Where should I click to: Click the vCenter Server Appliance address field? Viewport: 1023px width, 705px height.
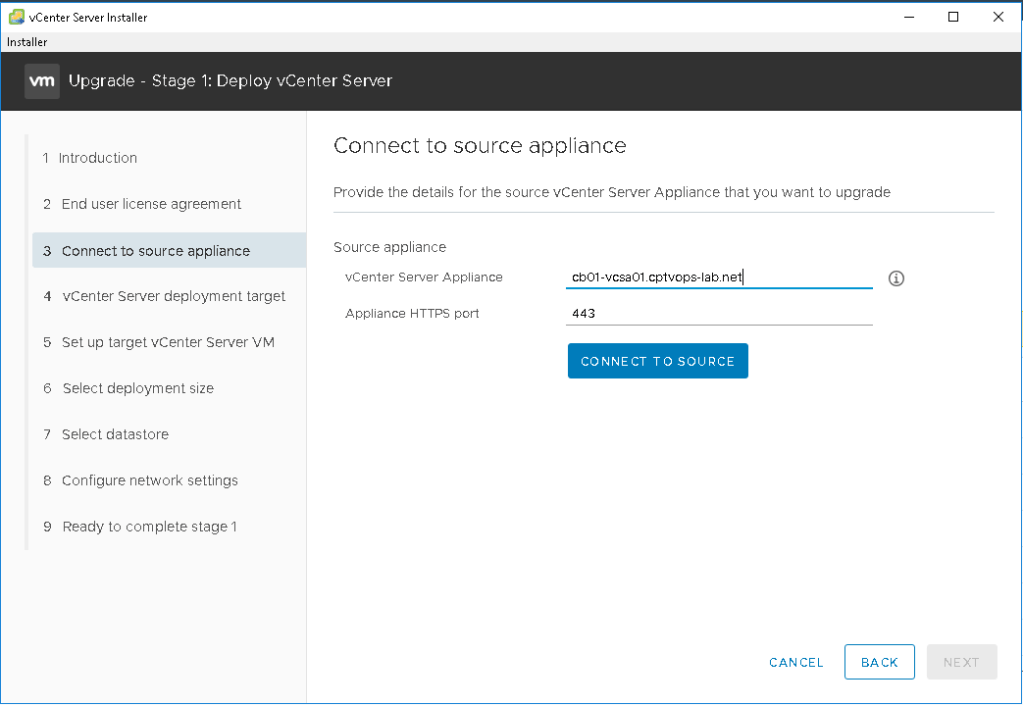[x=718, y=277]
